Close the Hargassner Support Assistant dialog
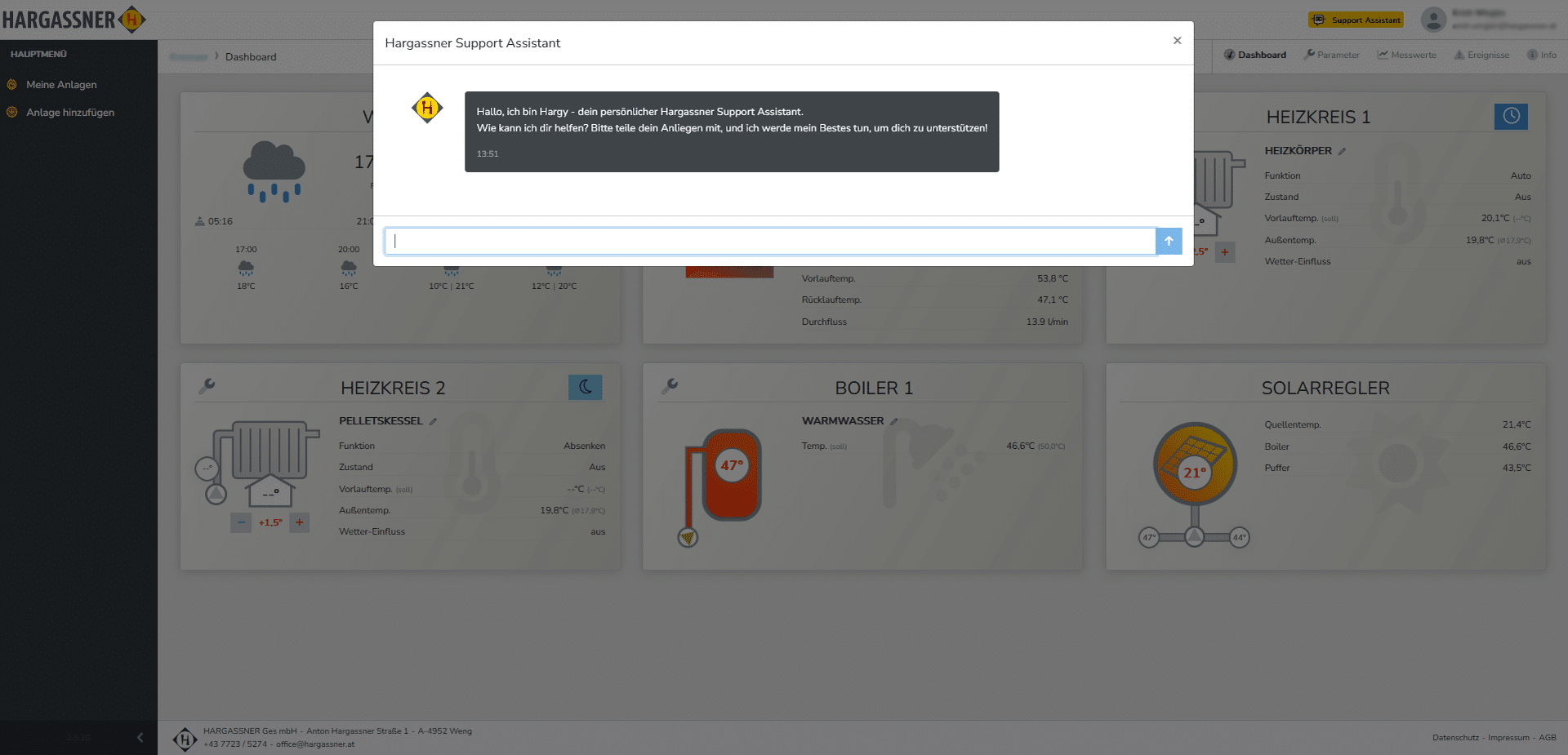This screenshot has width=1568, height=755. coord(1177,41)
